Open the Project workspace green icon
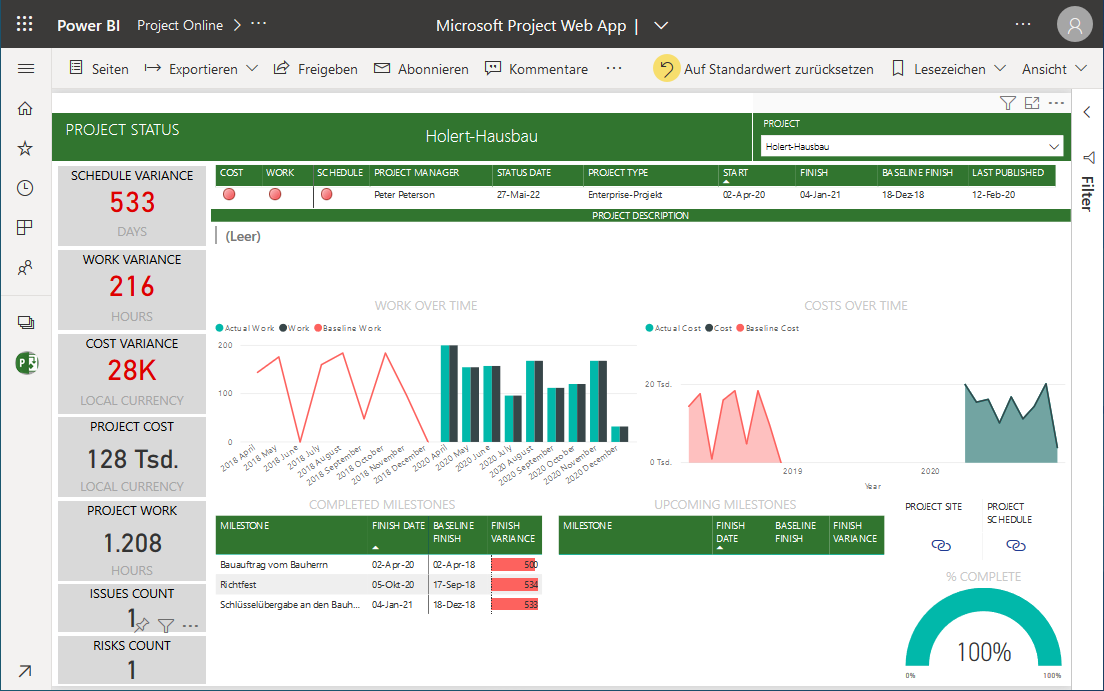This screenshot has height=691, width=1104. [x=27, y=363]
